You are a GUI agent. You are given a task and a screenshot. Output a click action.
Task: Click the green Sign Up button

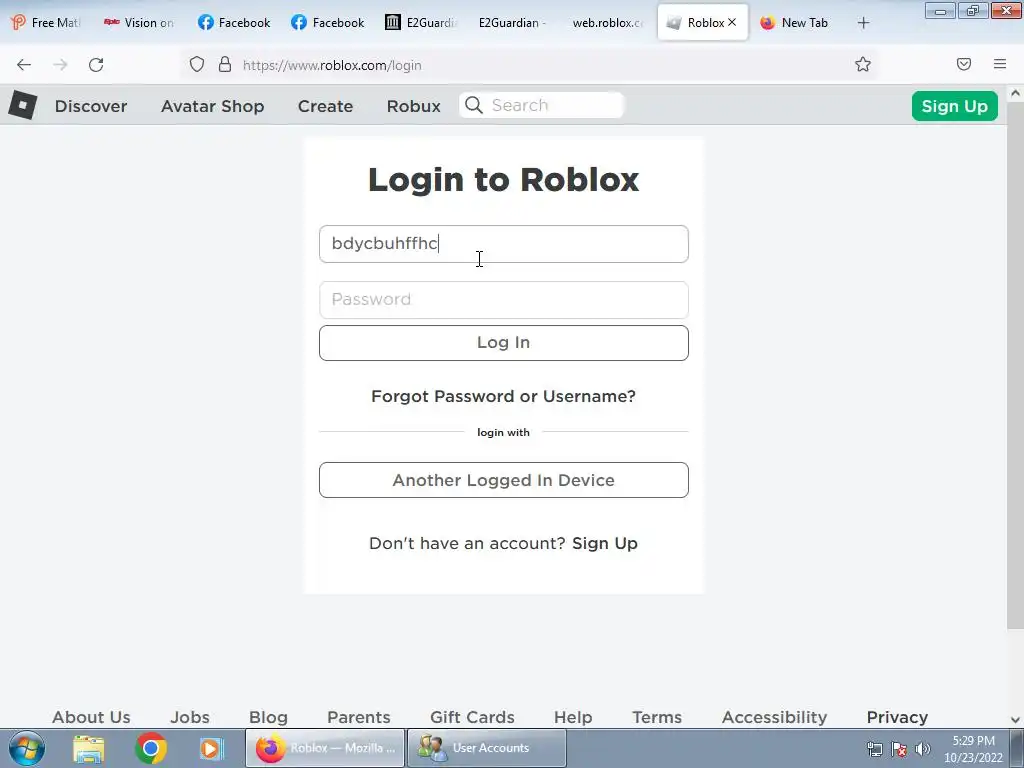coord(954,106)
